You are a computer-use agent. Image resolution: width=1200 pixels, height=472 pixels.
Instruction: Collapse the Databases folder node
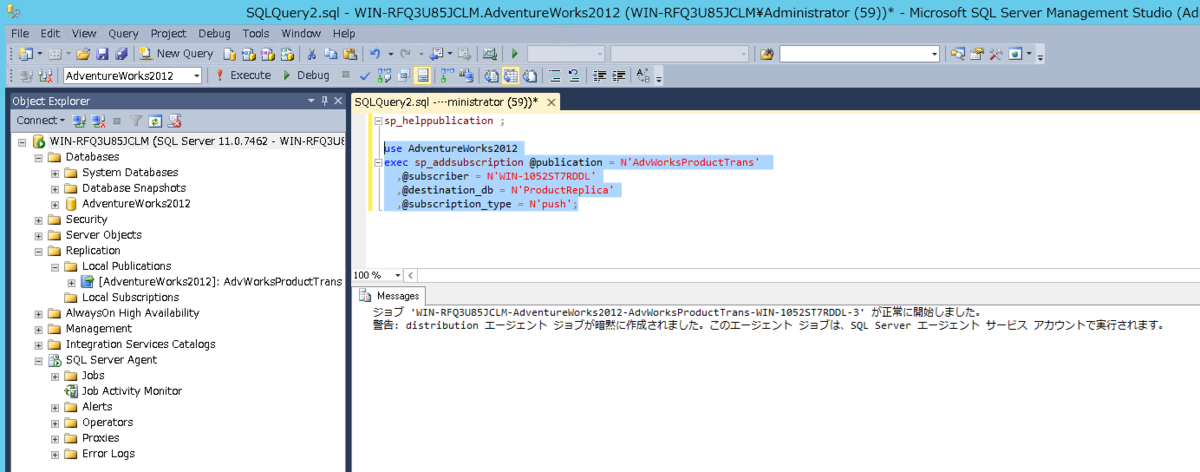click(40, 157)
